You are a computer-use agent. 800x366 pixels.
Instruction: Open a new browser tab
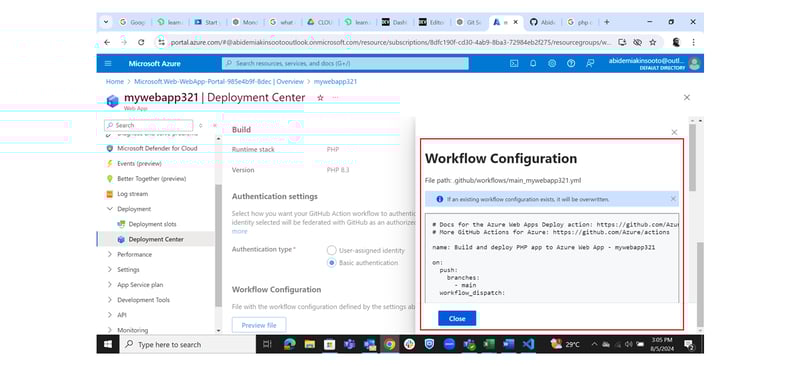pos(607,22)
